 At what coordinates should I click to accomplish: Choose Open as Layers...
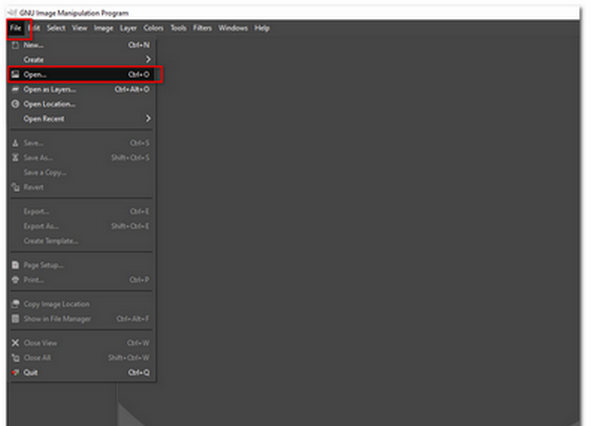(81, 89)
